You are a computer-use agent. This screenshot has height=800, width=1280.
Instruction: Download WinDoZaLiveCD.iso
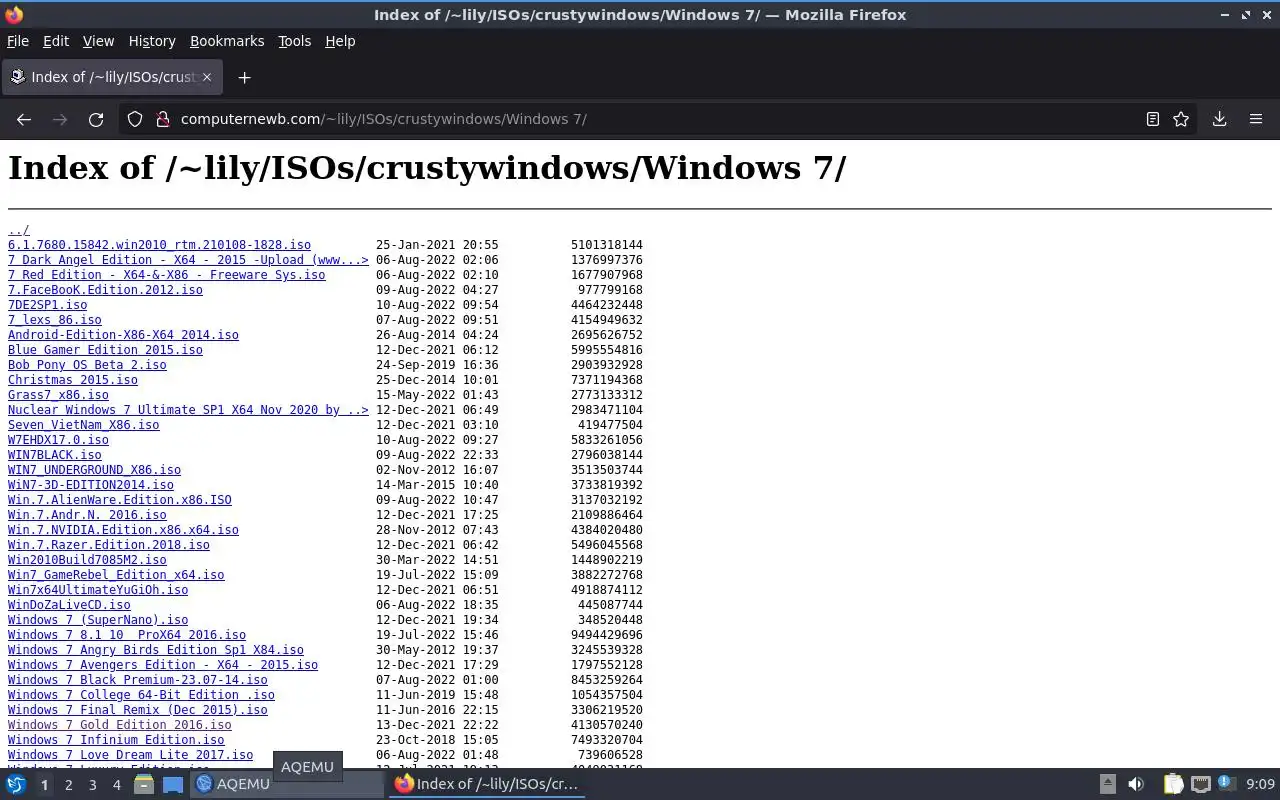(69, 605)
